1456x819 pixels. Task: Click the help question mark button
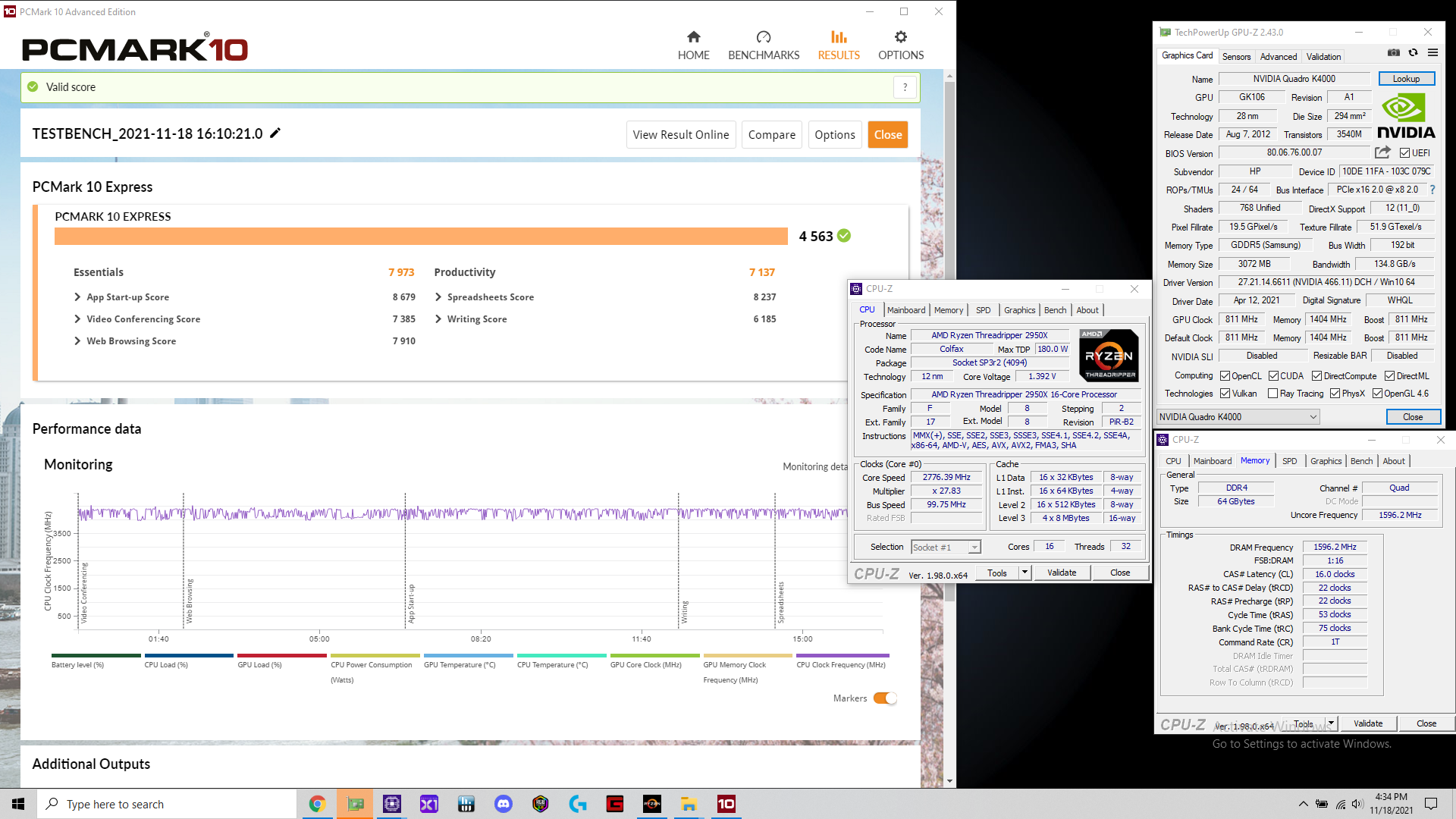(x=905, y=87)
